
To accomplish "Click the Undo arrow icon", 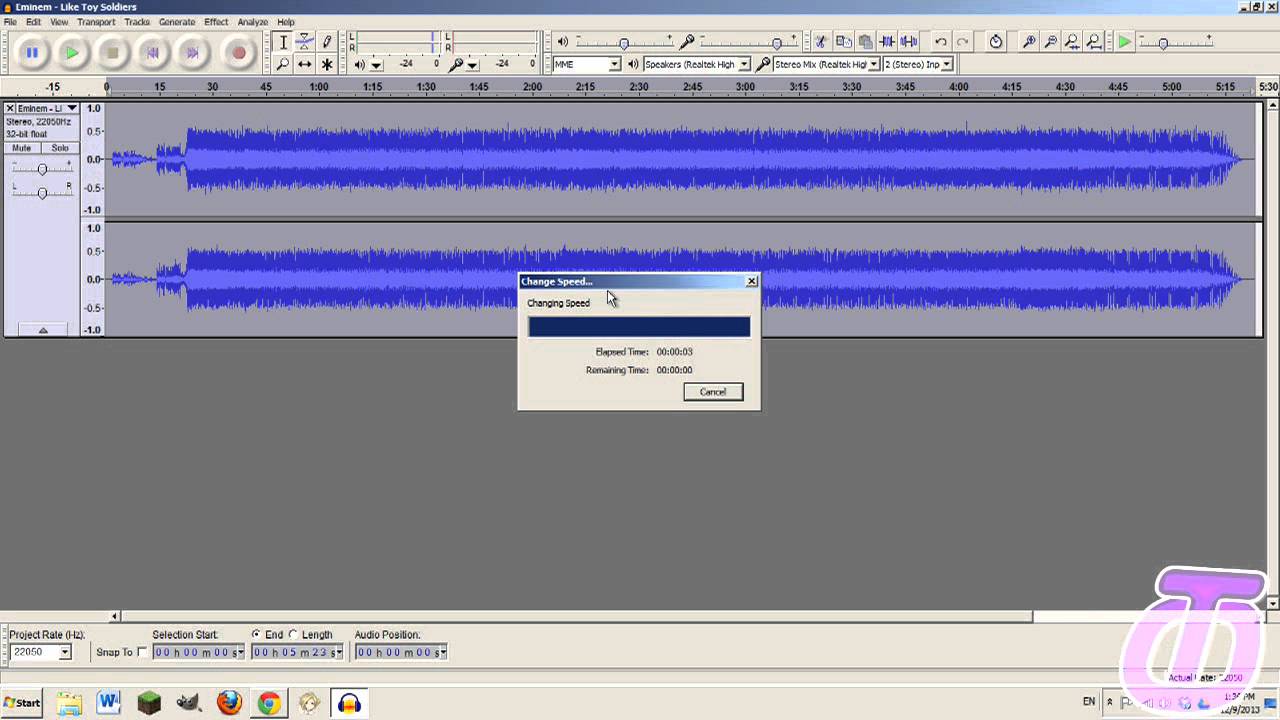I will click(941, 42).
